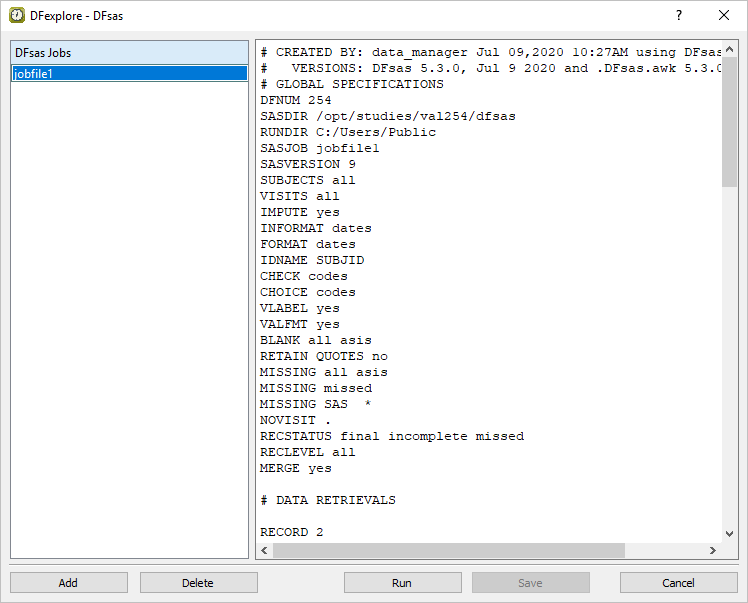Click the horizontal scrollbar left arrow

click(265, 551)
